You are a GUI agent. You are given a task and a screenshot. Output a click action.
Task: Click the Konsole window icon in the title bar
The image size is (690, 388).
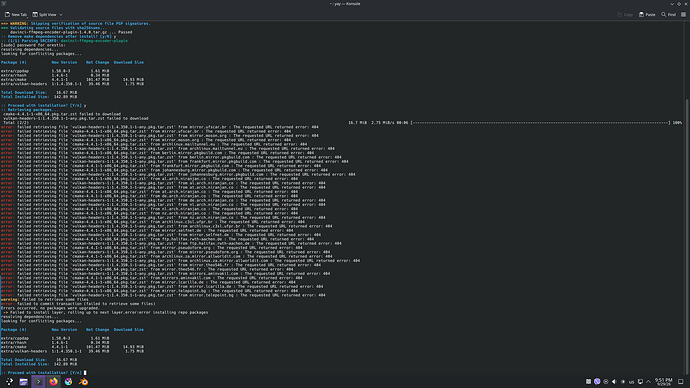(x=4, y=4)
